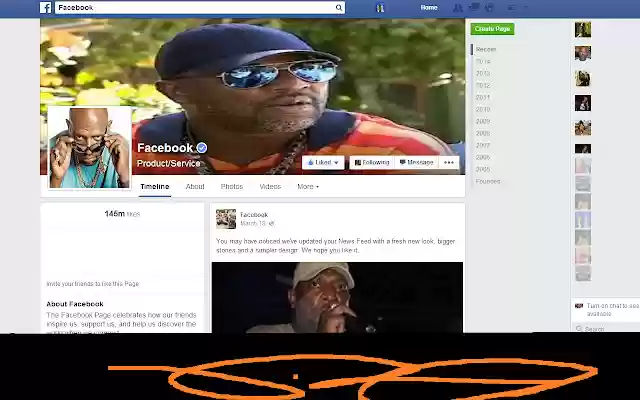The image size is (640, 400).
Task: Jump to 2011 in the timeline navigator
Action: pos(483,98)
